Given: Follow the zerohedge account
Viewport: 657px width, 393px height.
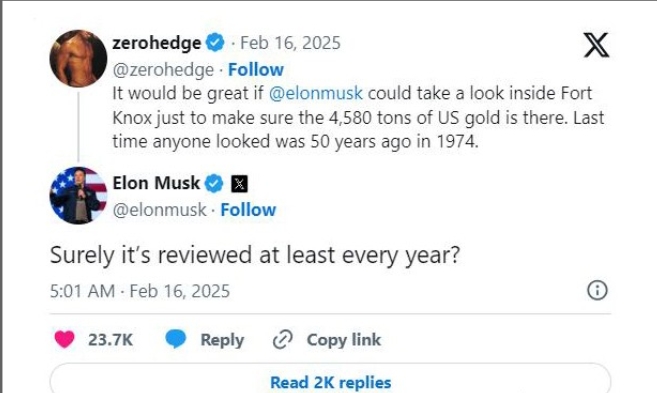Looking at the screenshot, I should click(256, 70).
